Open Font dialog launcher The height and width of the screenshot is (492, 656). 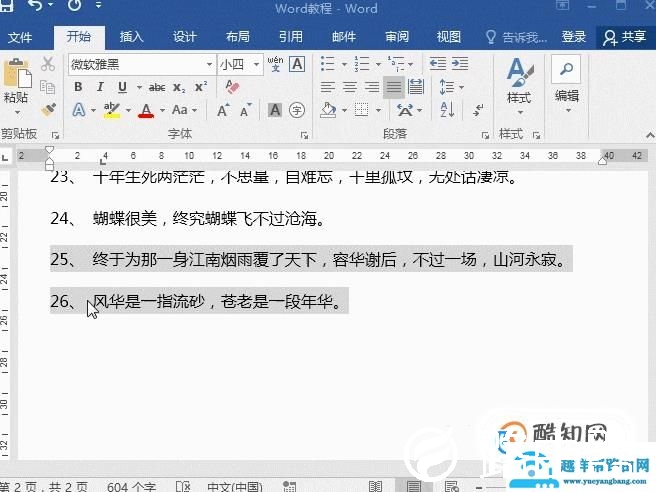304,136
